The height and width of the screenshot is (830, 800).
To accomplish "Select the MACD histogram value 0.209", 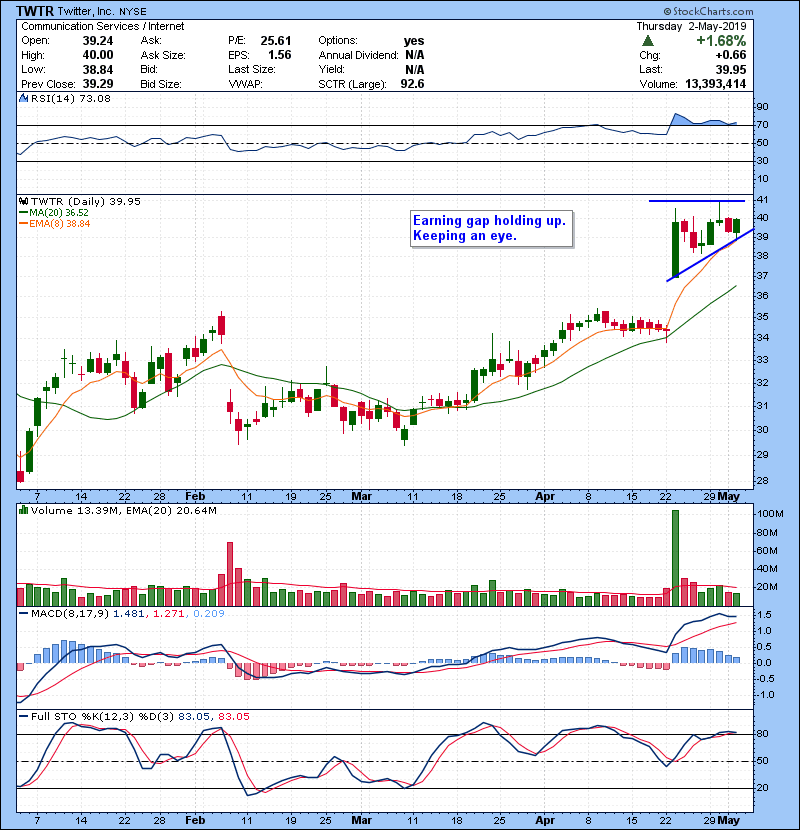I will 209,614.
